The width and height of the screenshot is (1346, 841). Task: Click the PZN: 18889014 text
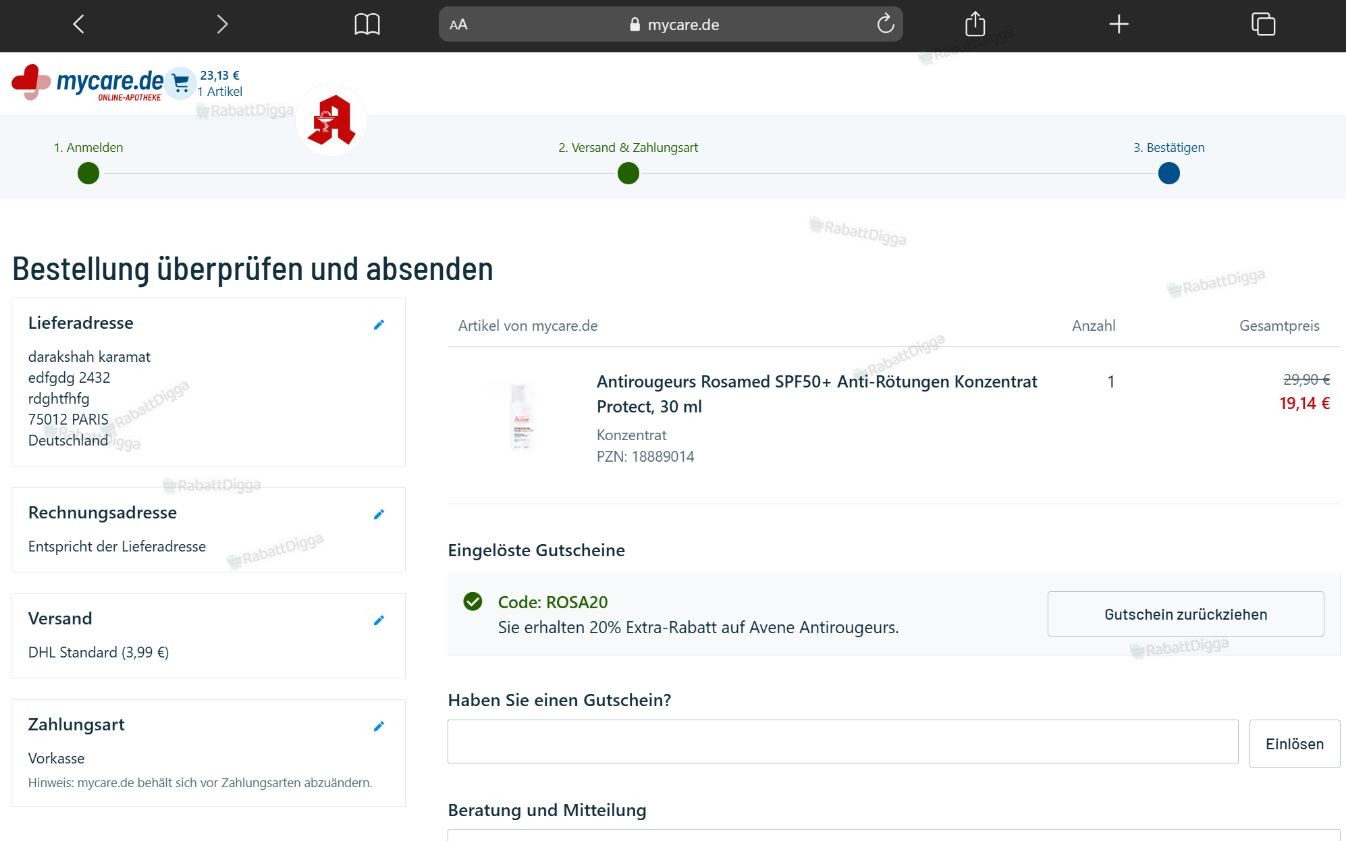pos(646,457)
